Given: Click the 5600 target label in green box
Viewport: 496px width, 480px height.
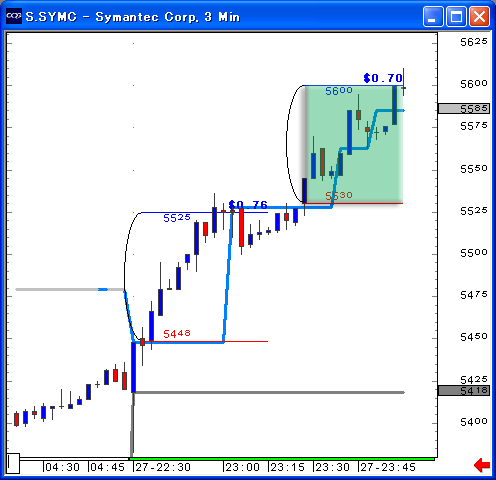Looking at the screenshot, I should pyautogui.click(x=339, y=91).
